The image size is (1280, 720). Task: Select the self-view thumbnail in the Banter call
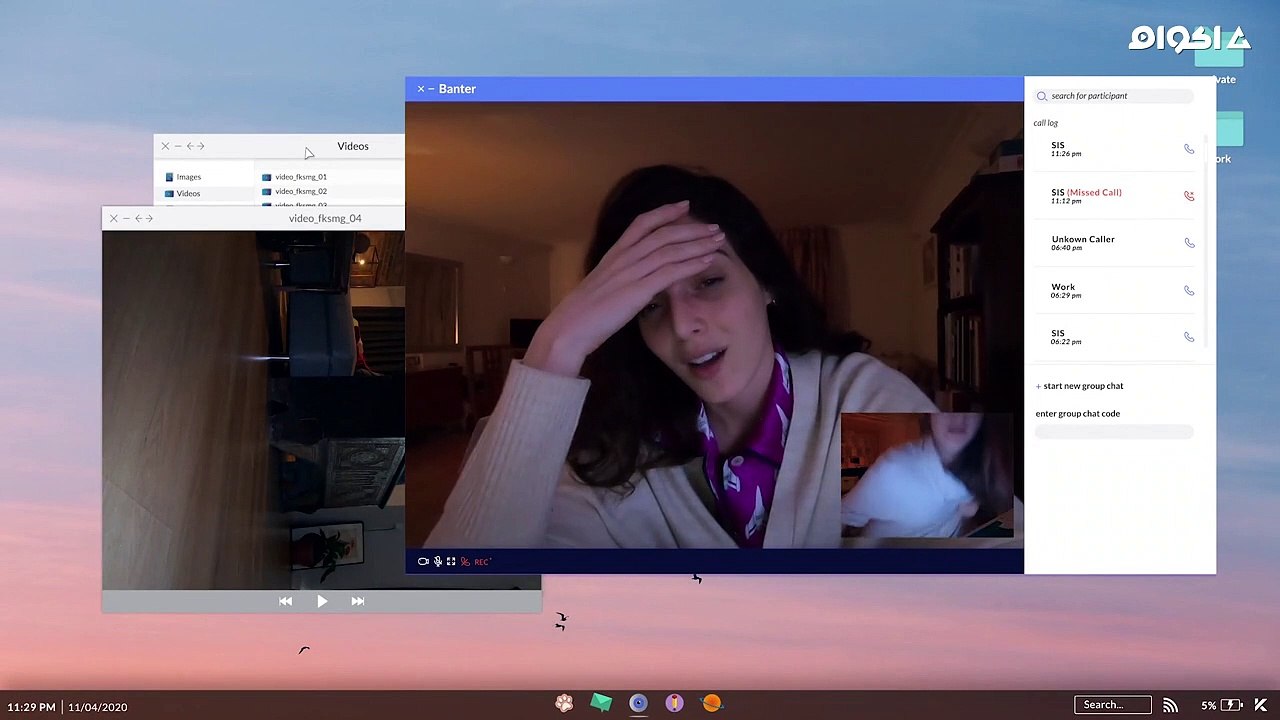click(927, 475)
